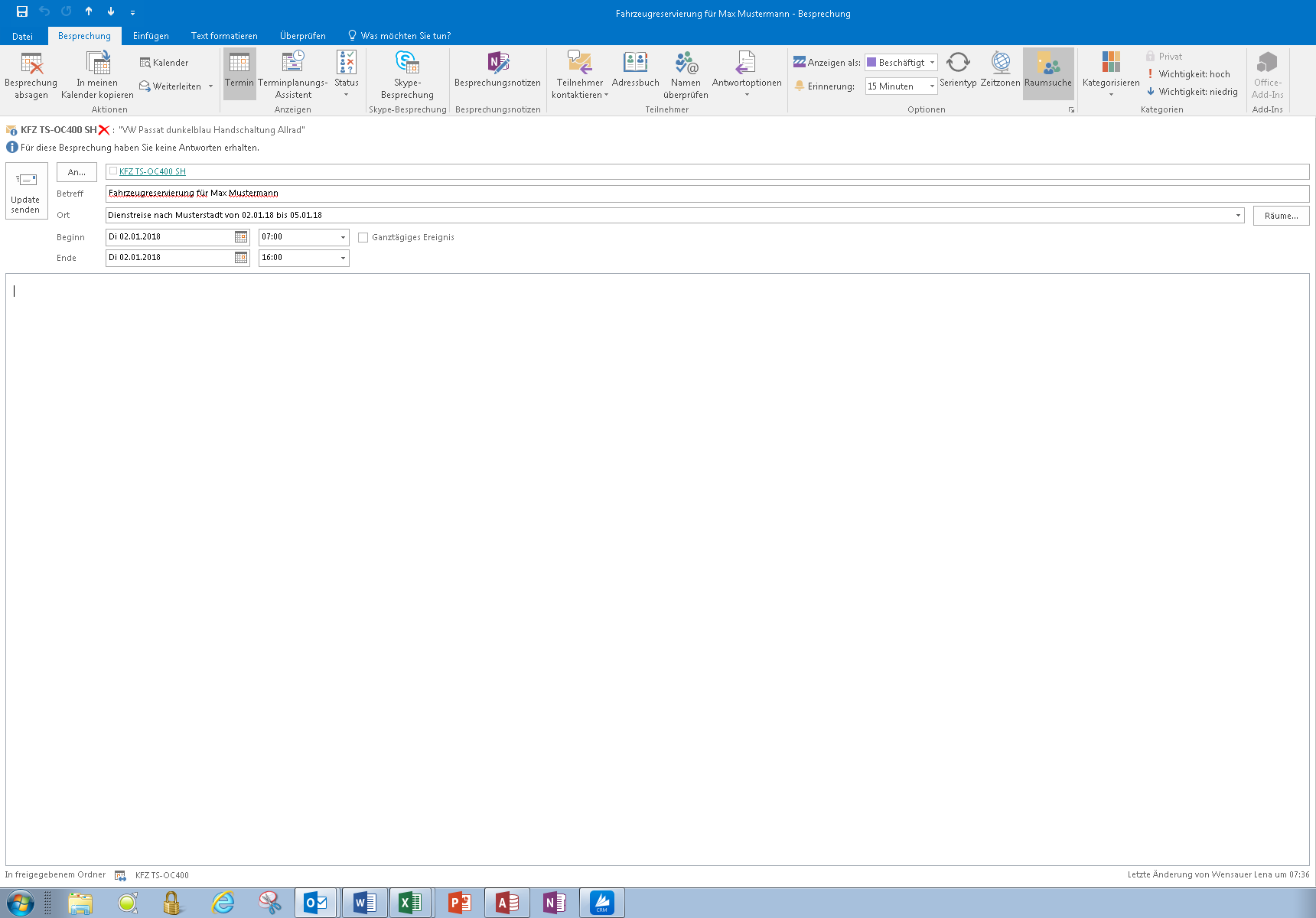Set Serientyp recurrence
The height and width of the screenshot is (918, 1316).
[x=958, y=69]
